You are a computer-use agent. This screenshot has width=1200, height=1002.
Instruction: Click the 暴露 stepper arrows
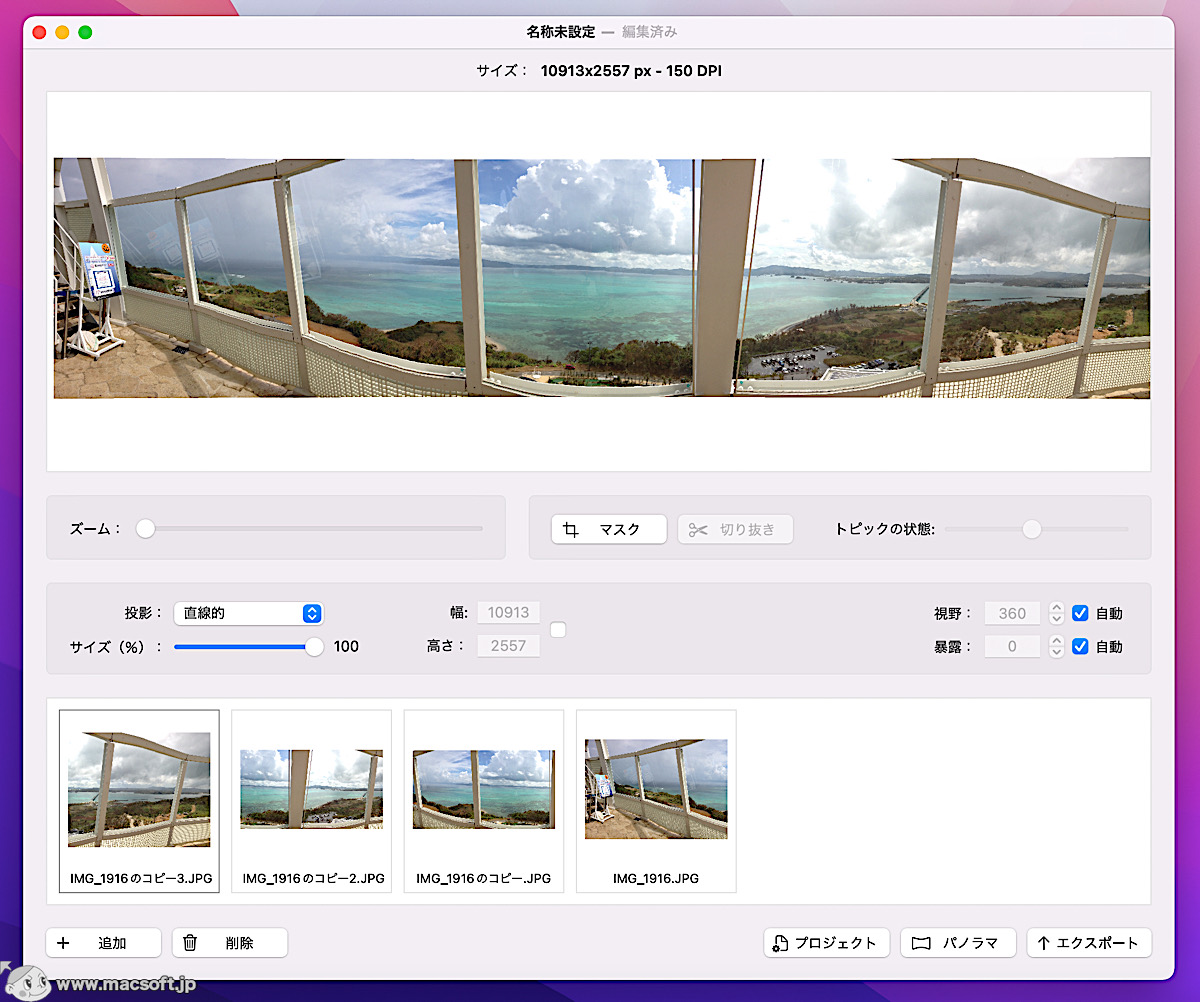point(1056,647)
